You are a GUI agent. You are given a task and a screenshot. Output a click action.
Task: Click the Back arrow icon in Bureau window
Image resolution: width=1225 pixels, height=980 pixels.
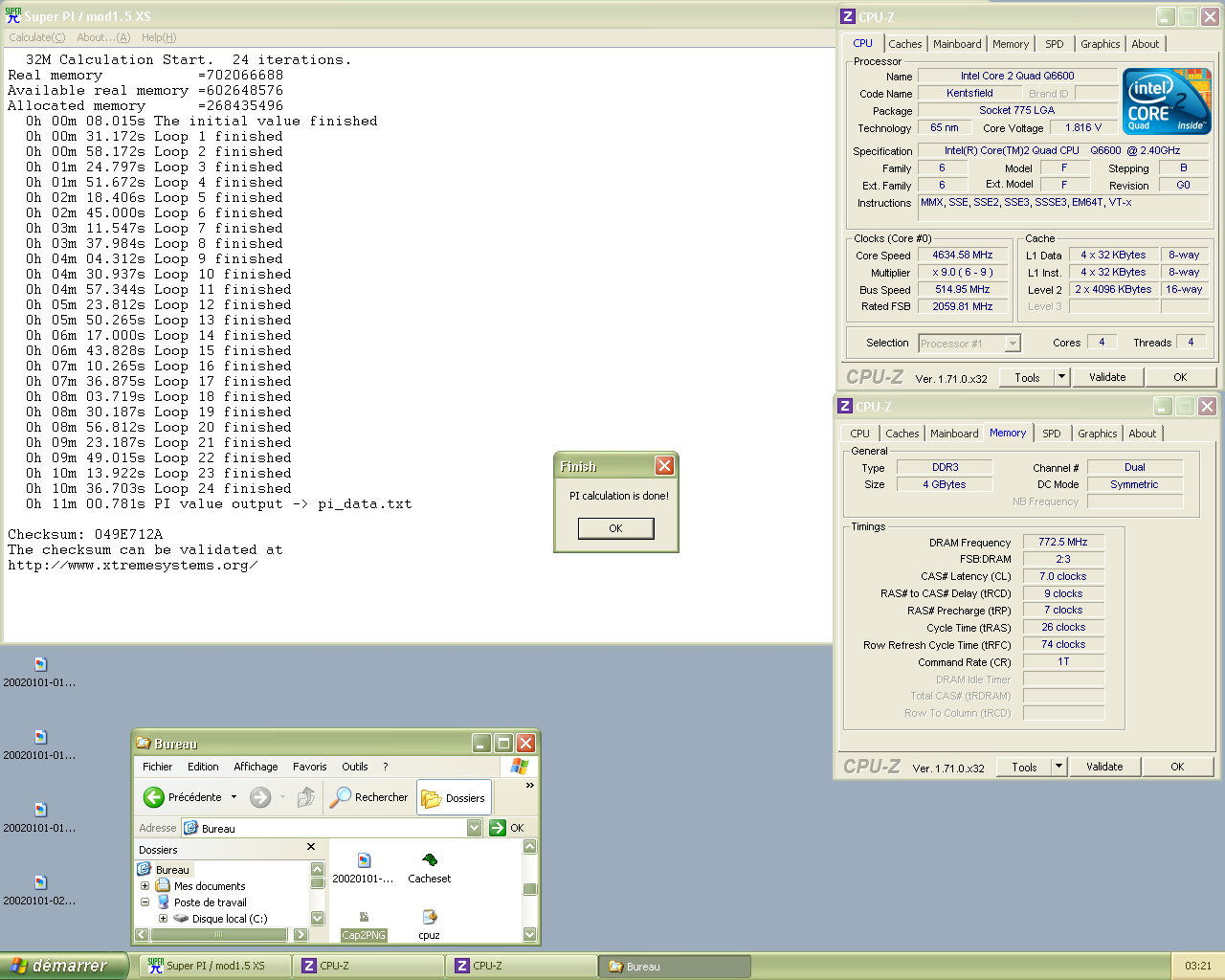pyautogui.click(x=153, y=797)
